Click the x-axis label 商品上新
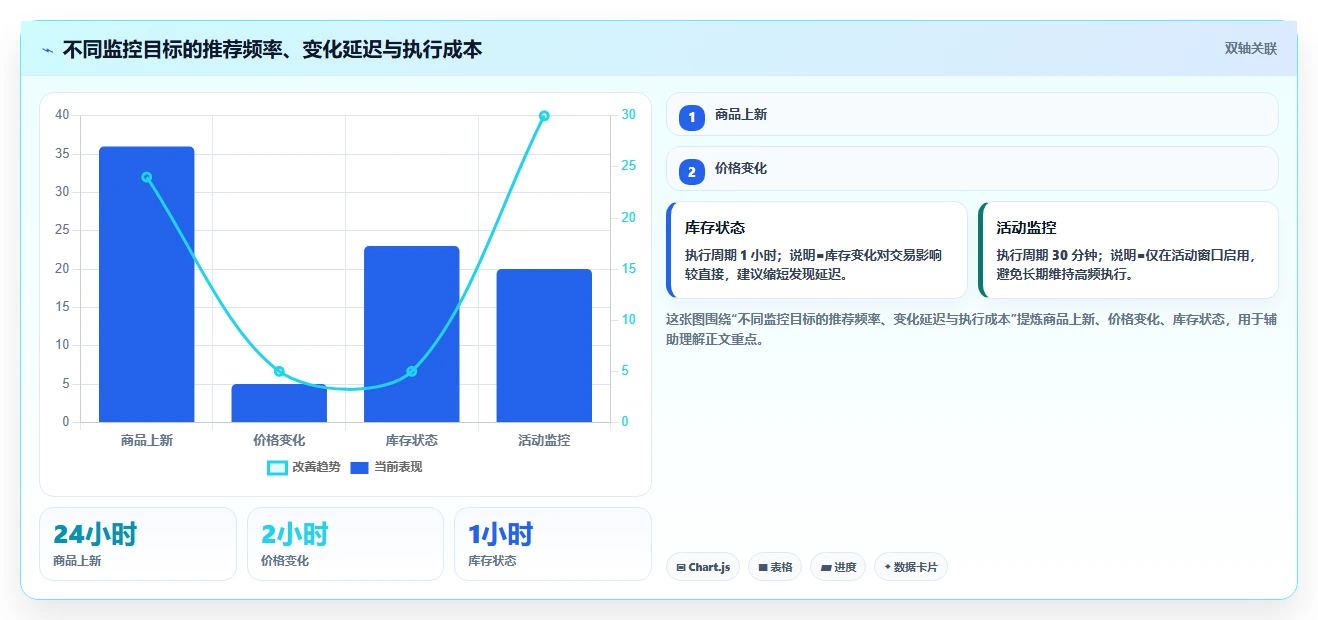Viewport: 1318px width, 620px height. click(x=146, y=440)
